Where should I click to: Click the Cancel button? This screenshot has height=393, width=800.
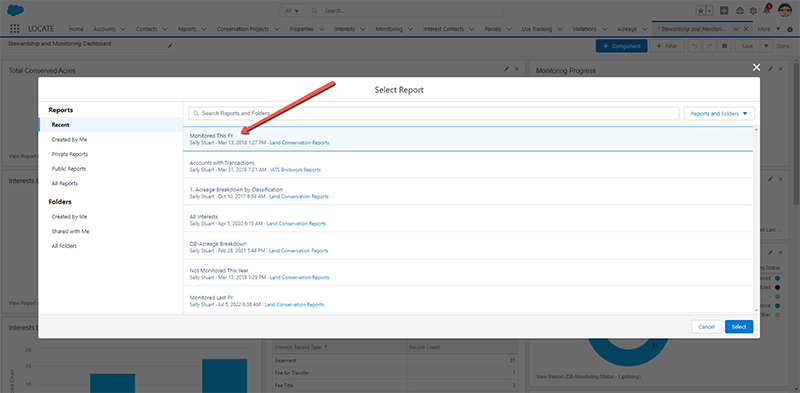click(707, 327)
